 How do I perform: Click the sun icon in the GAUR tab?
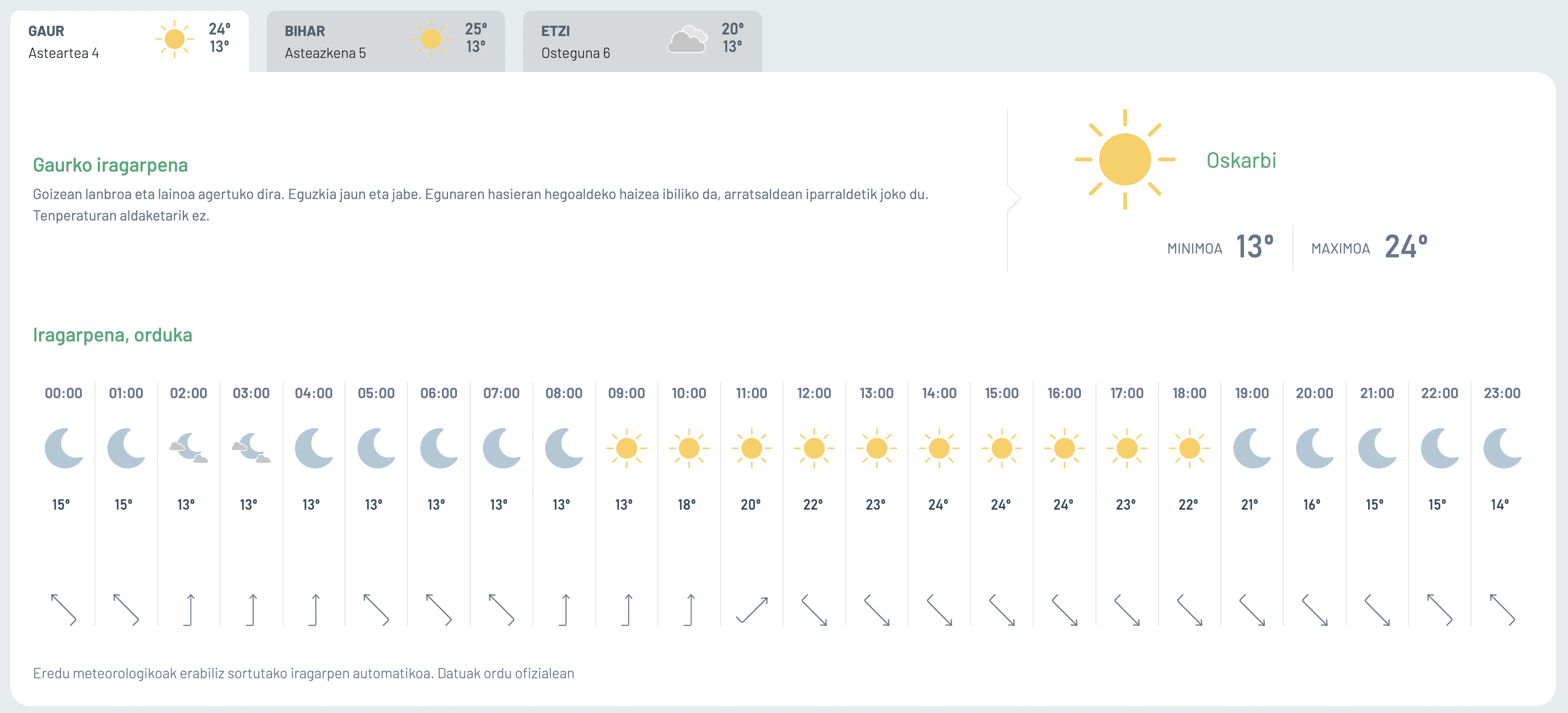tap(174, 39)
